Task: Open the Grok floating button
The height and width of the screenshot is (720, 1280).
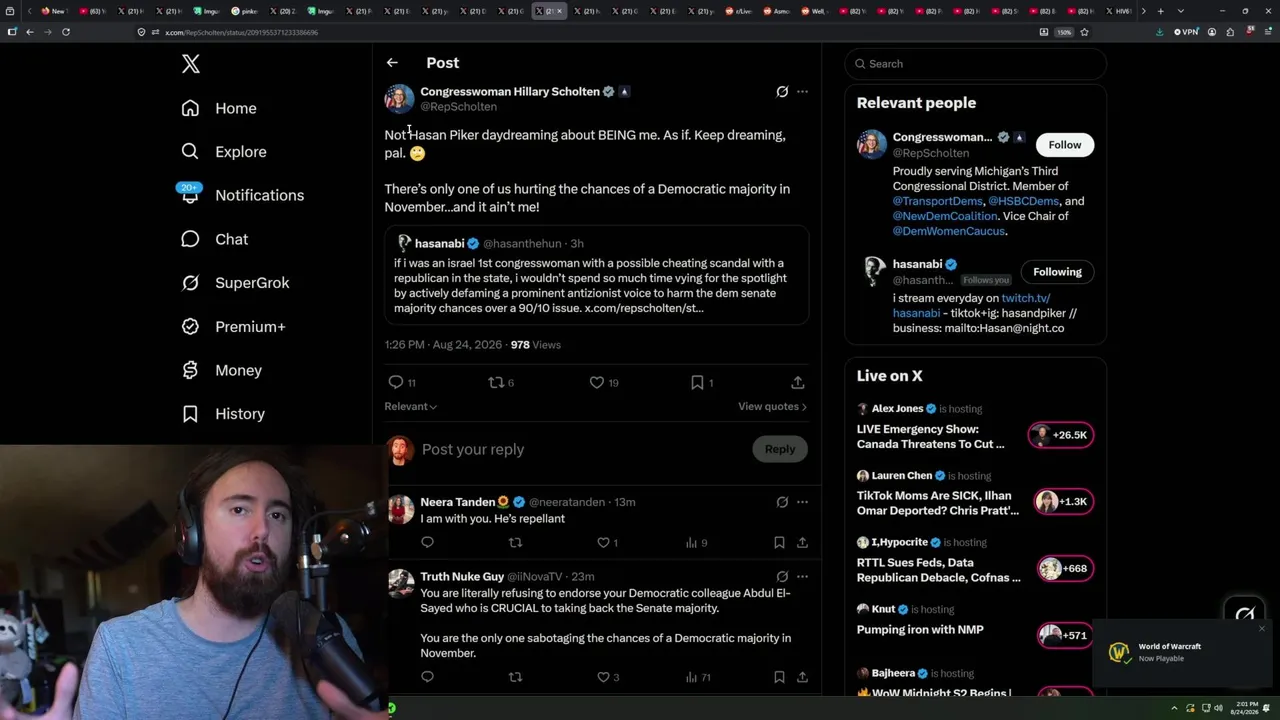Action: 1245,615
